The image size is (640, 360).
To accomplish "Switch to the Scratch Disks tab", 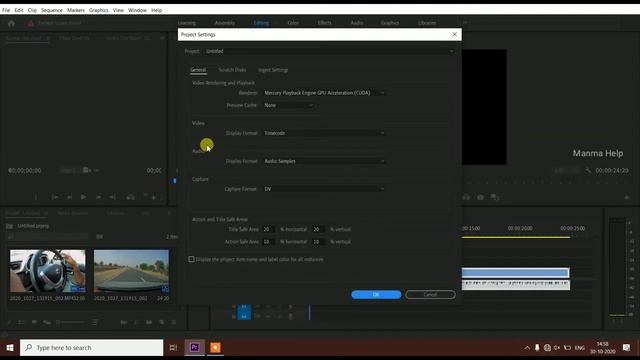I will pos(232,70).
